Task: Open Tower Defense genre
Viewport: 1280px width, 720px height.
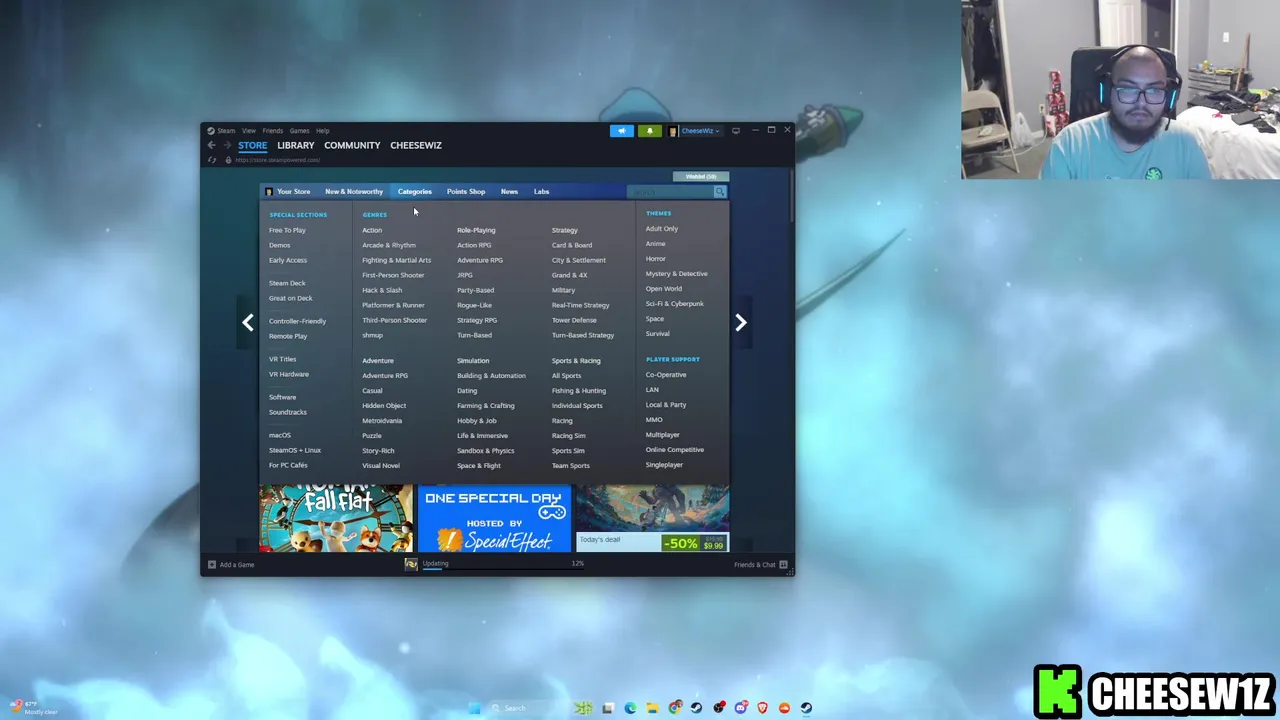Action: pos(574,320)
